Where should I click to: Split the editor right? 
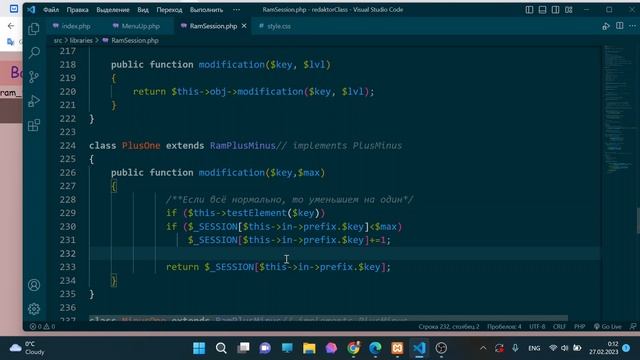[x=619, y=26]
